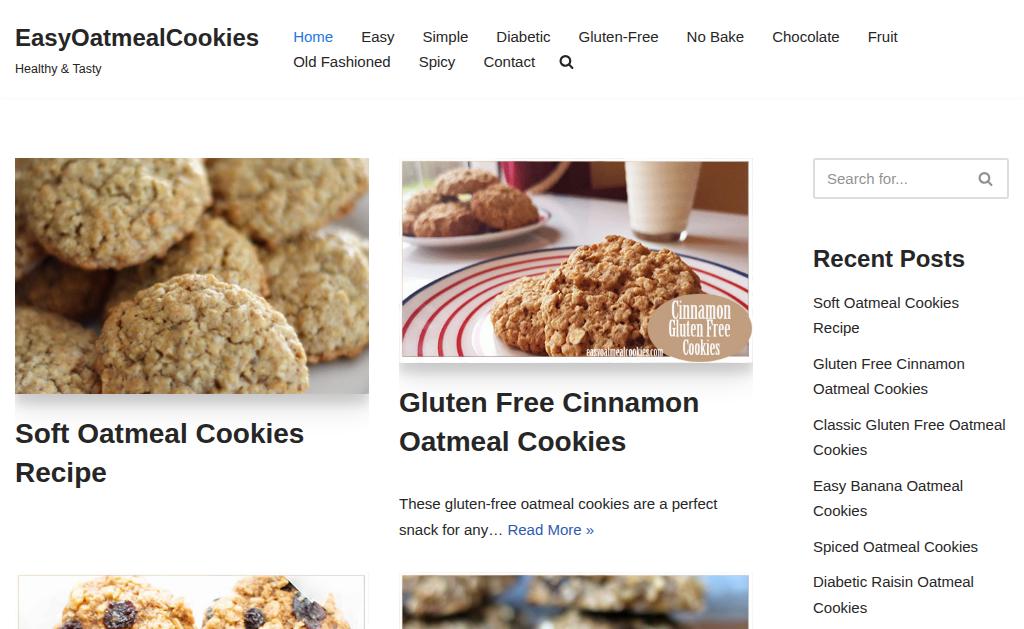Visit the Old Fashioned recipes menu link
The width and height of the screenshot is (1024, 629).
342,62
